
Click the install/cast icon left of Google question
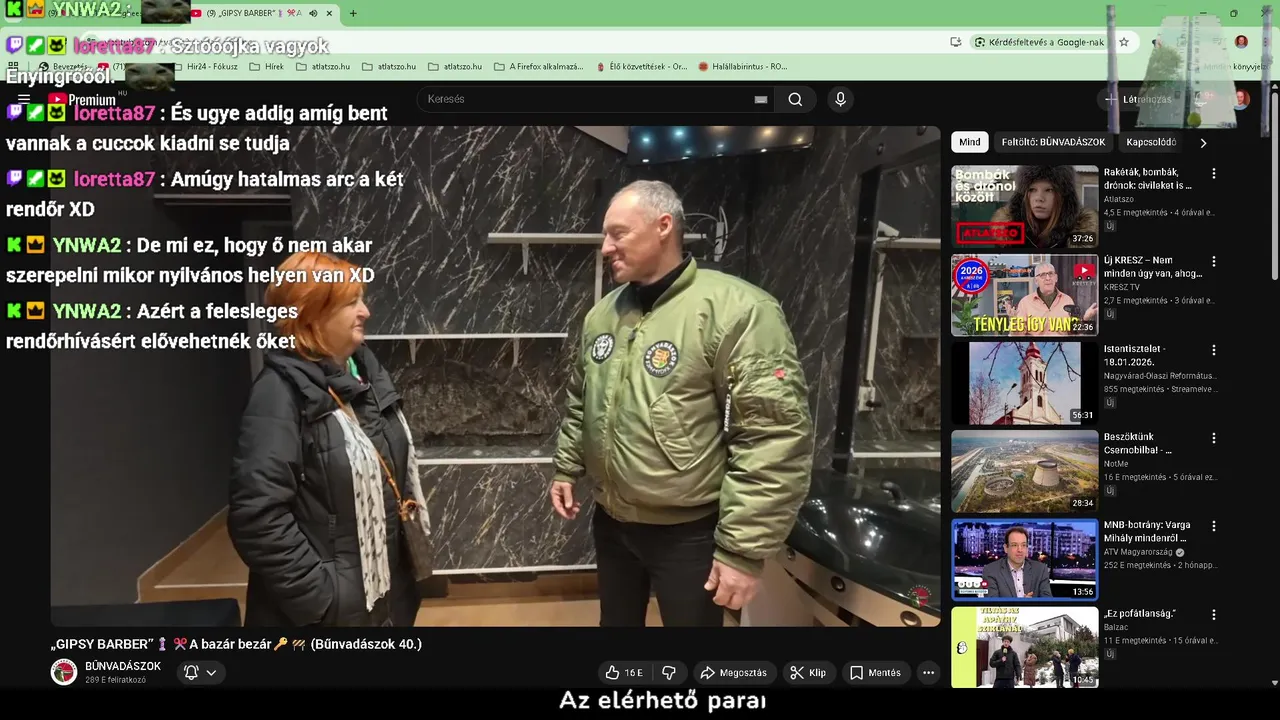(x=956, y=42)
